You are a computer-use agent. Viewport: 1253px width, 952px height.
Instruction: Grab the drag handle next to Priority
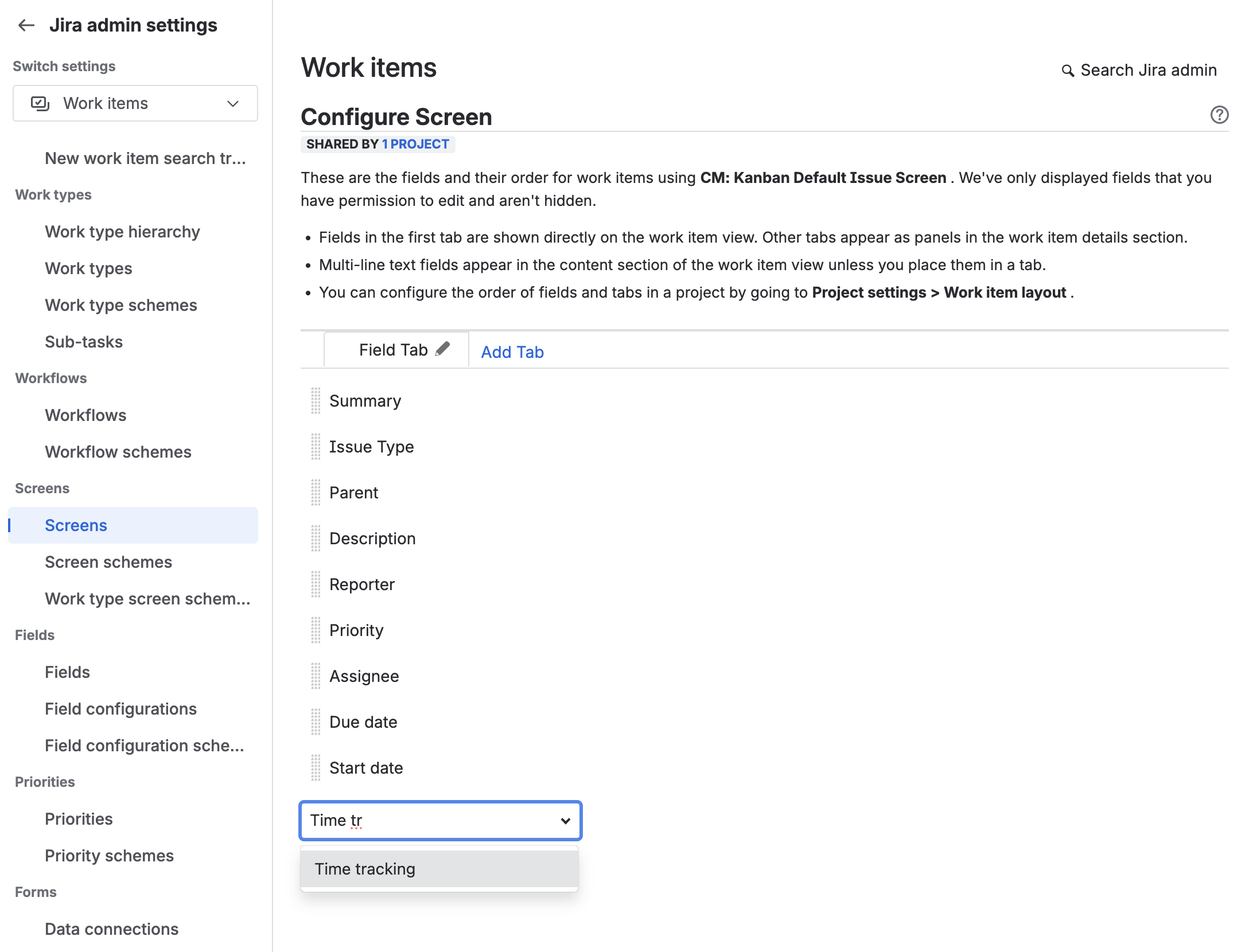316,630
